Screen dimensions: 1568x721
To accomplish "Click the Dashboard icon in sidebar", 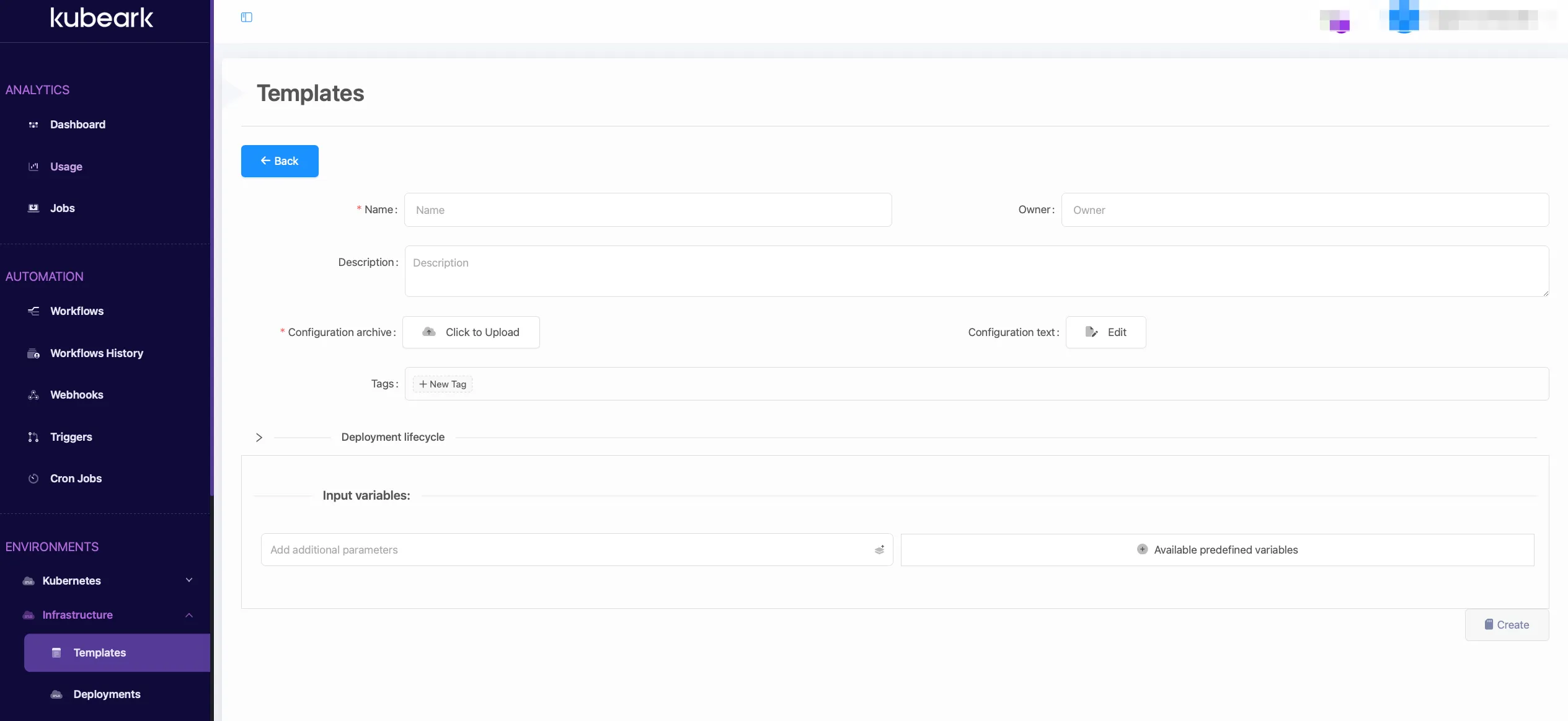I will click(x=33, y=125).
